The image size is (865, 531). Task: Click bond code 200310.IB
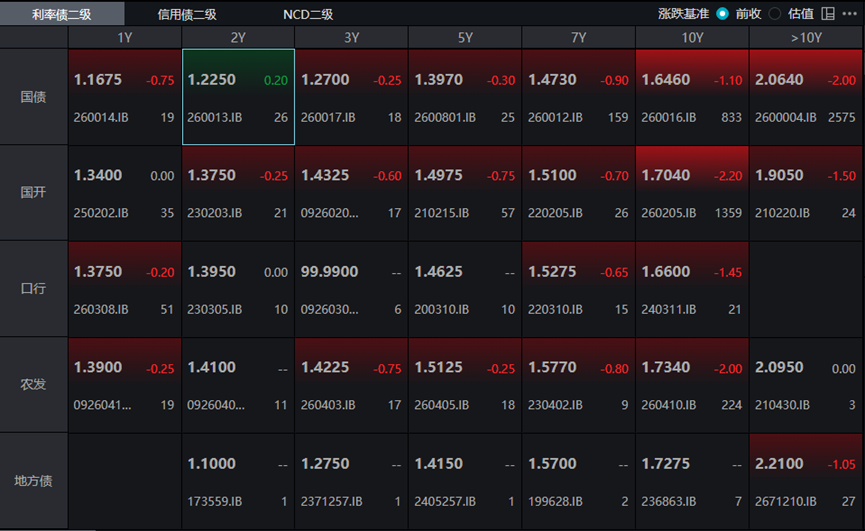click(x=442, y=309)
